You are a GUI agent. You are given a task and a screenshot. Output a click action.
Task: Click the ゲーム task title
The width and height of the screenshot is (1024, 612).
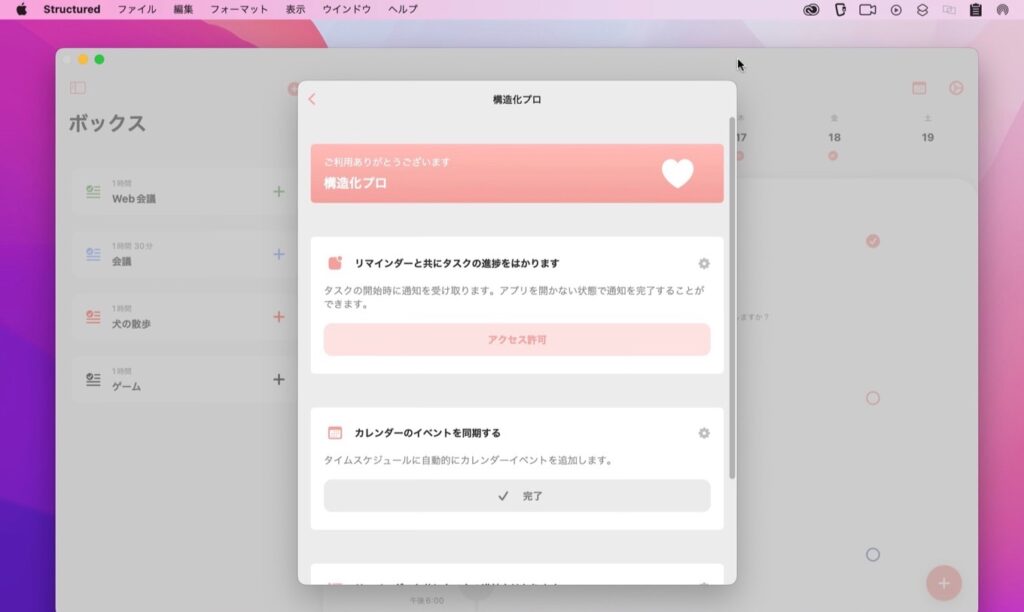click(x=126, y=387)
